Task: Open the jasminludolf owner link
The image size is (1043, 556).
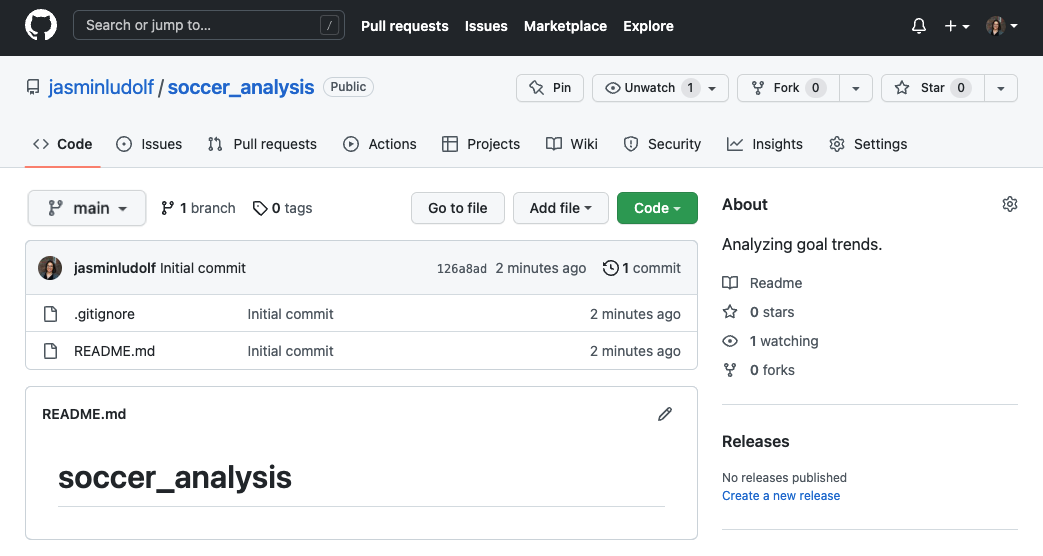Action: pos(101,87)
